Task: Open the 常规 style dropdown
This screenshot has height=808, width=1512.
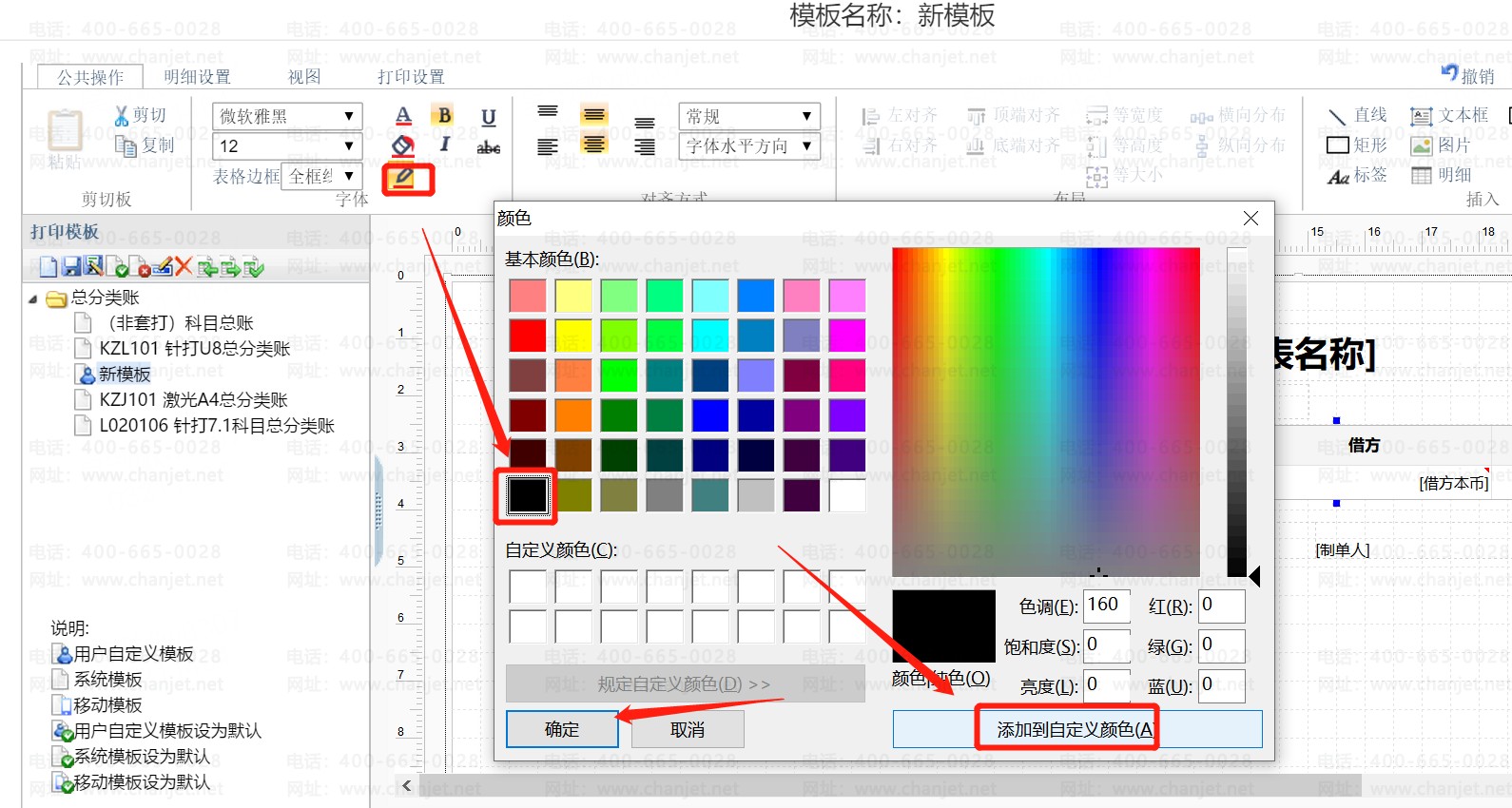Action: [749, 116]
